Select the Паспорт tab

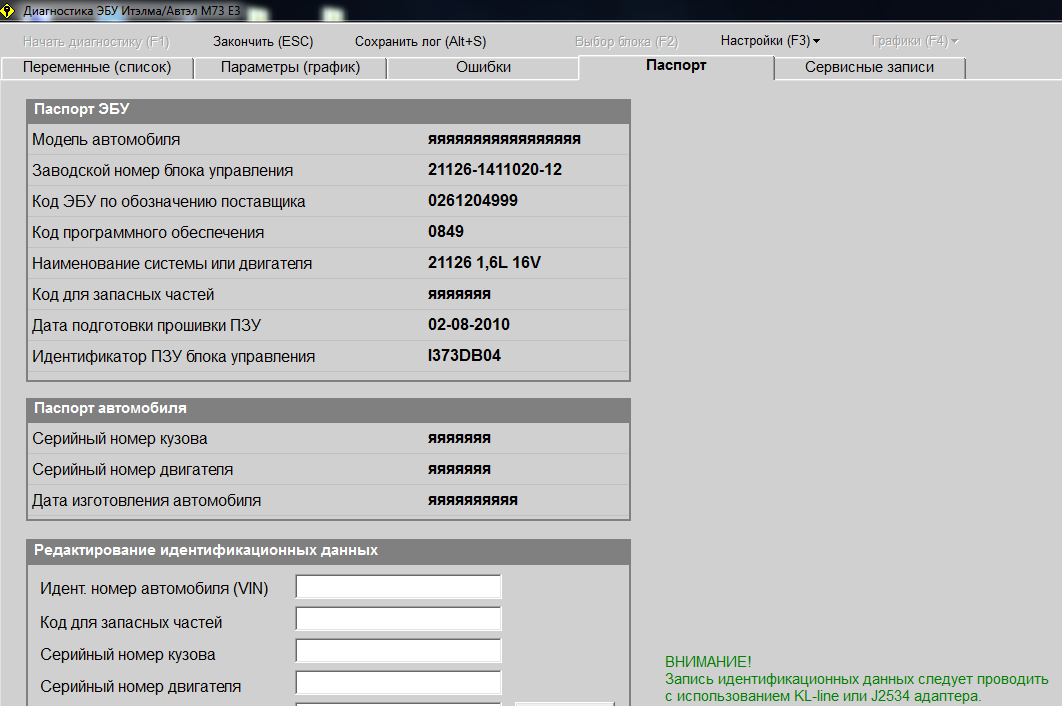pyautogui.click(x=676, y=66)
